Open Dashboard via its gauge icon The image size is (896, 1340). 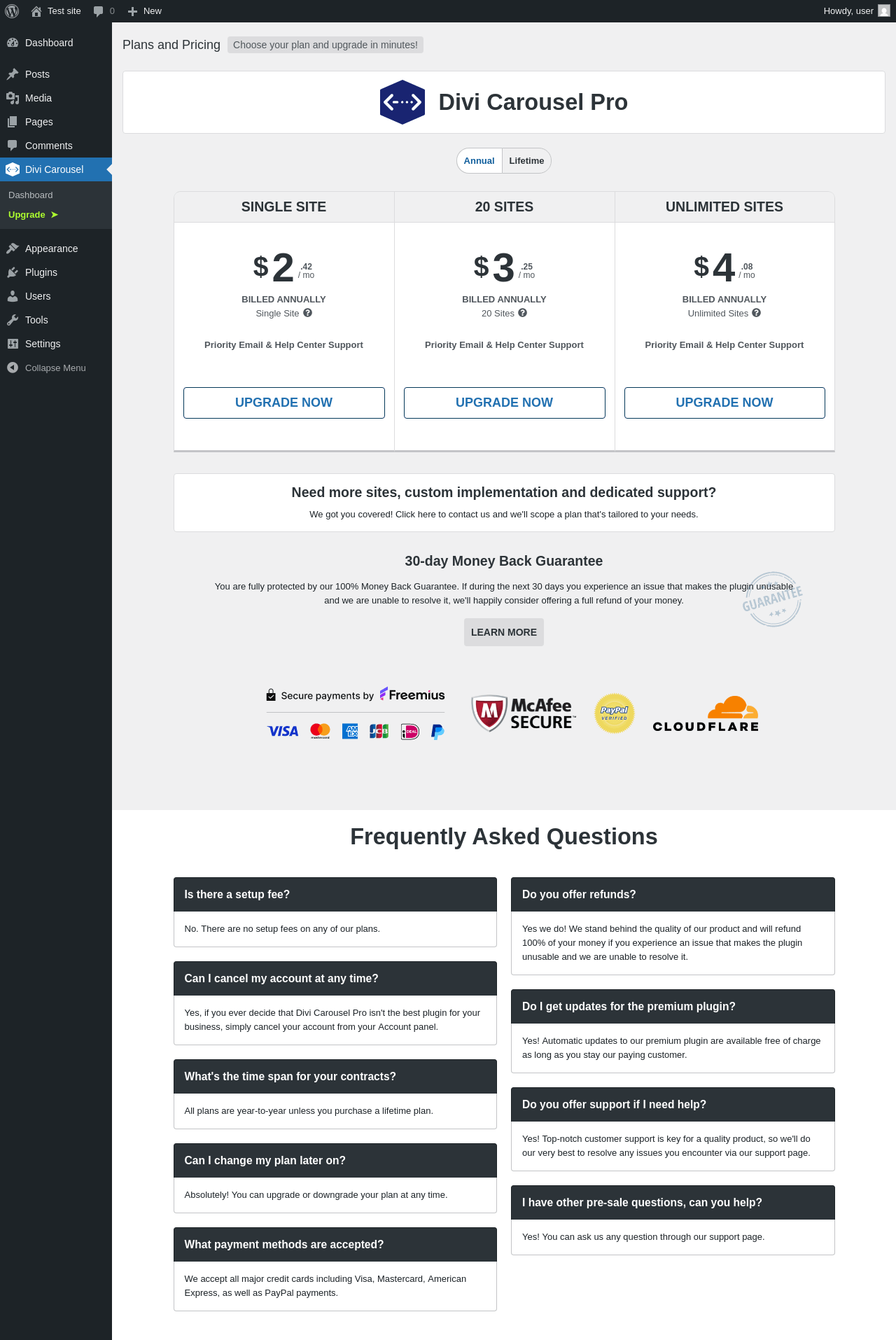coord(13,43)
